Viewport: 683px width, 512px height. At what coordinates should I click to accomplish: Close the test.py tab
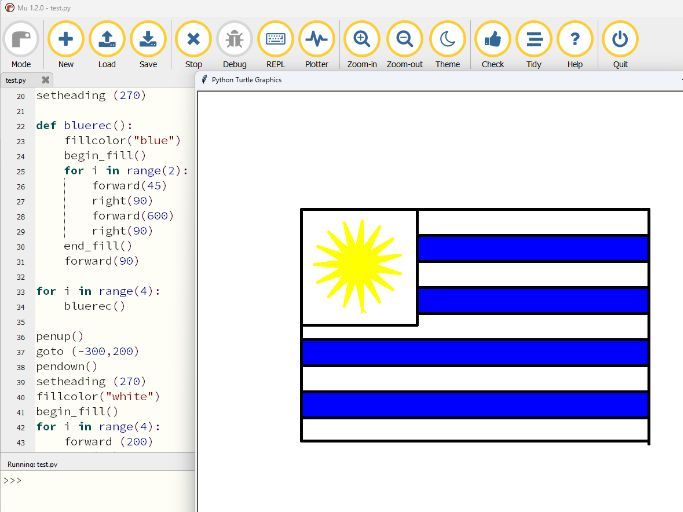point(45,80)
